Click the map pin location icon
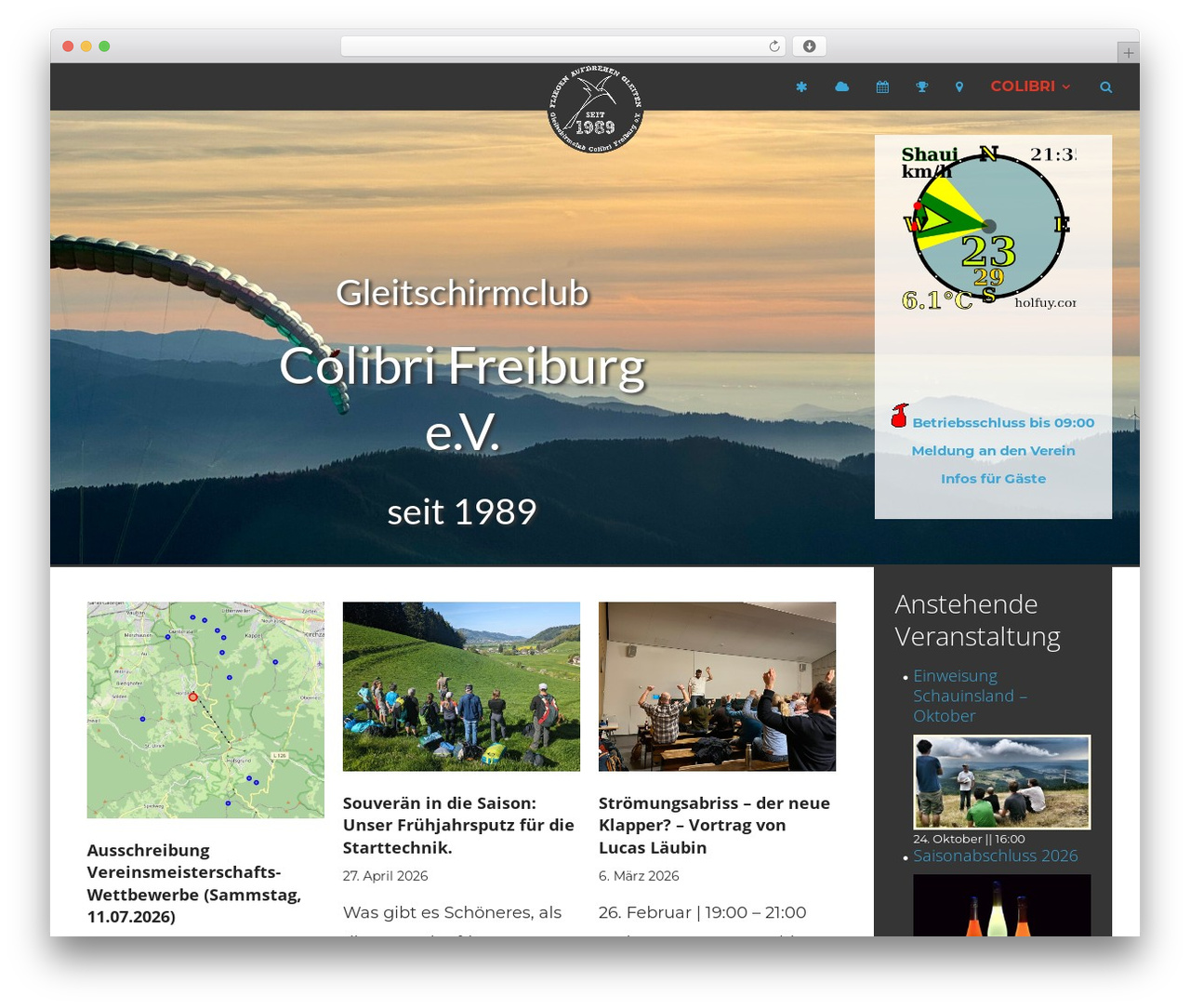Viewport: 1190px width, 1008px height. [959, 86]
